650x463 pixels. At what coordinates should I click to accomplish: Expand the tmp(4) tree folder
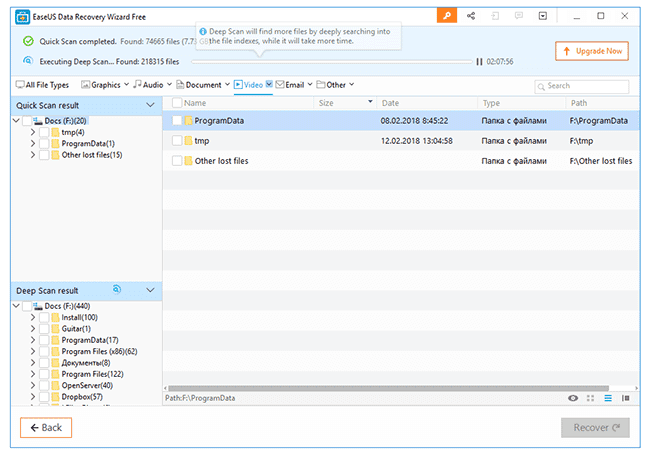33,132
